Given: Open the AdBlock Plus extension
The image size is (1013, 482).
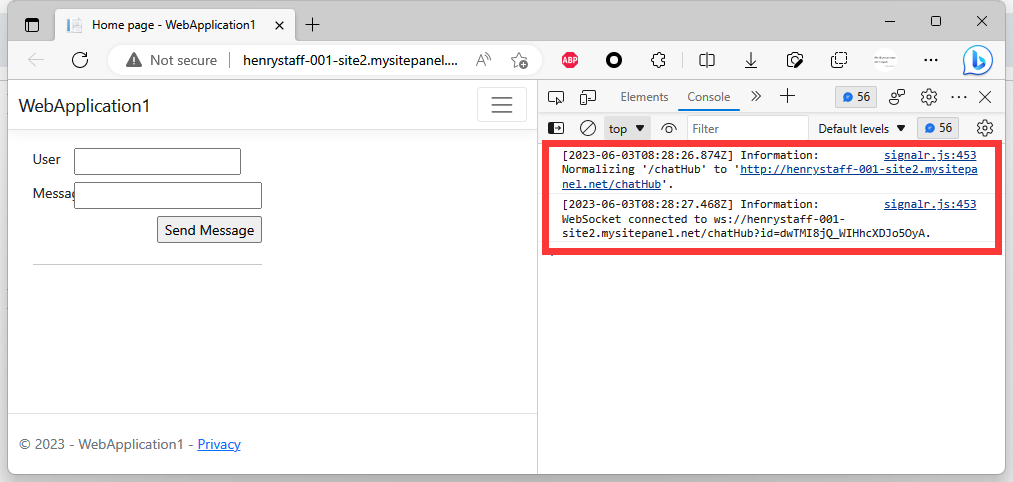Looking at the screenshot, I should click(569, 60).
